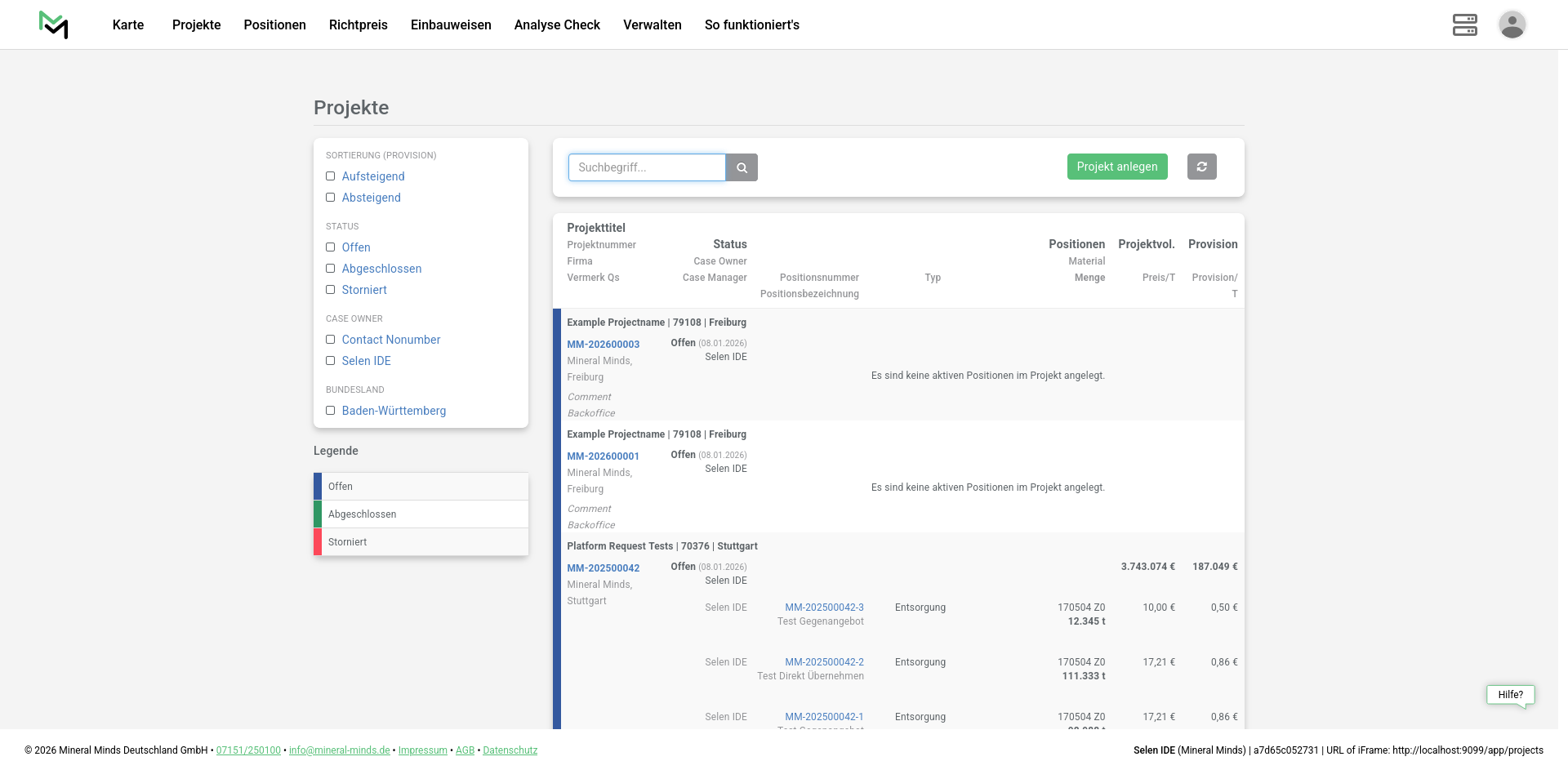
Task: Open position link MM-202500042-3
Action: point(824,608)
